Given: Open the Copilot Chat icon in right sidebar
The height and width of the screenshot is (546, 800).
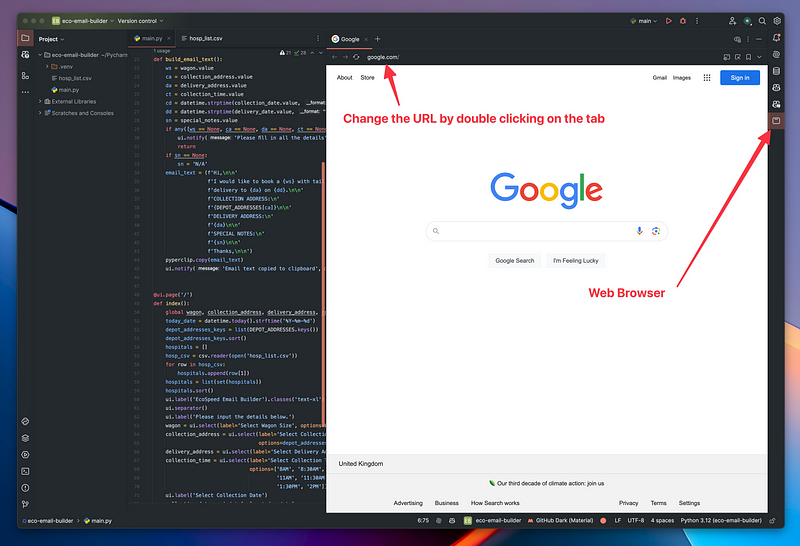Looking at the screenshot, I should (776, 104).
